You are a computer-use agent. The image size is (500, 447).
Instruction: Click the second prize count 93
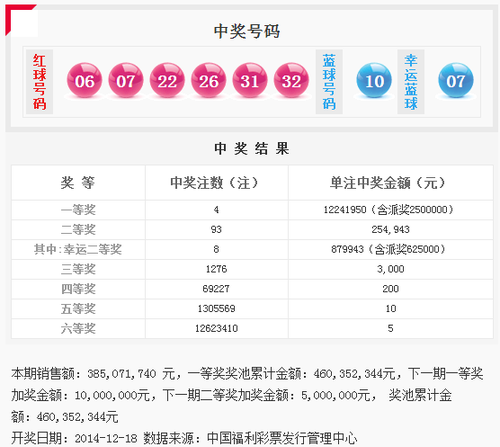click(x=216, y=229)
